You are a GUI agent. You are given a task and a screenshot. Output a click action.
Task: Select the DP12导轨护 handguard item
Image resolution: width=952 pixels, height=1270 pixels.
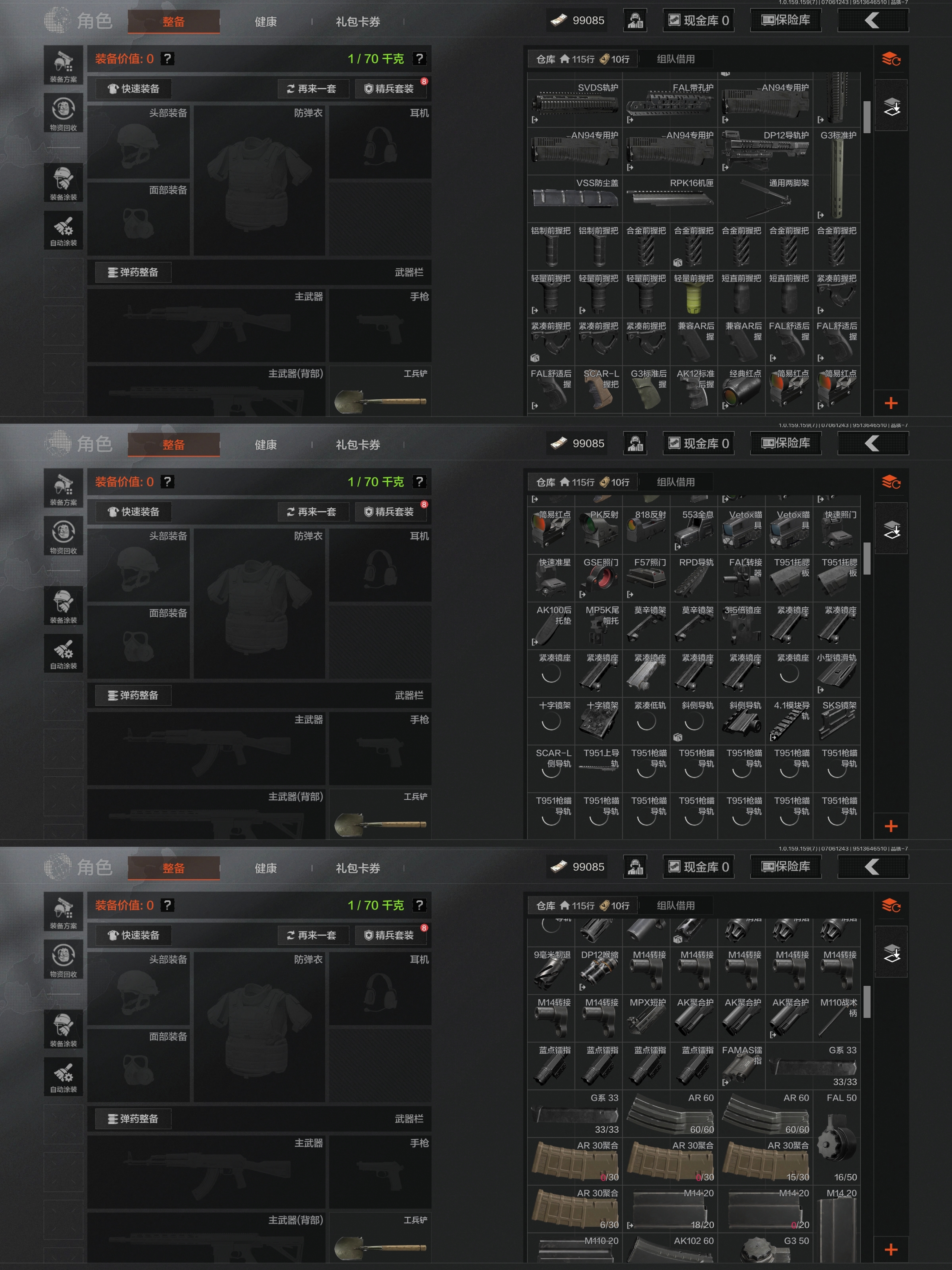point(765,151)
